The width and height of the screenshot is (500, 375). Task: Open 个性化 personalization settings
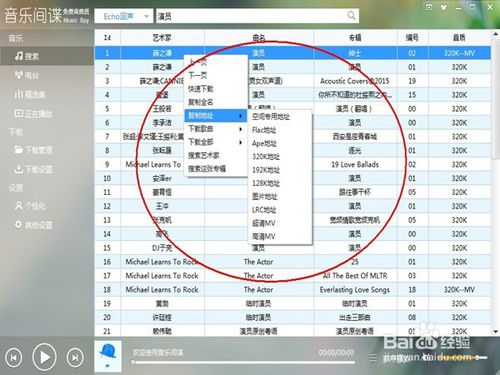pos(30,206)
